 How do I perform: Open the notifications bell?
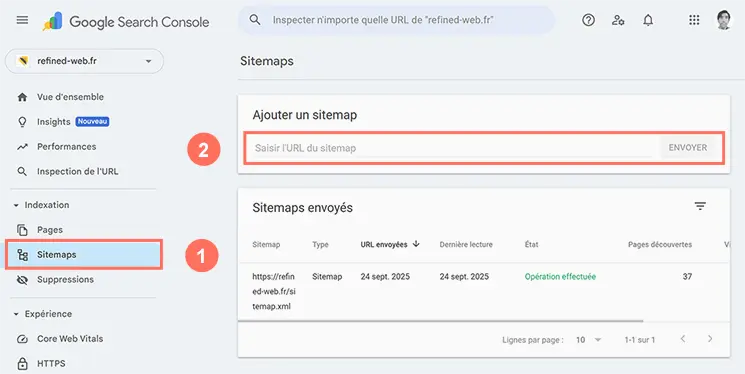click(x=648, y=20)
